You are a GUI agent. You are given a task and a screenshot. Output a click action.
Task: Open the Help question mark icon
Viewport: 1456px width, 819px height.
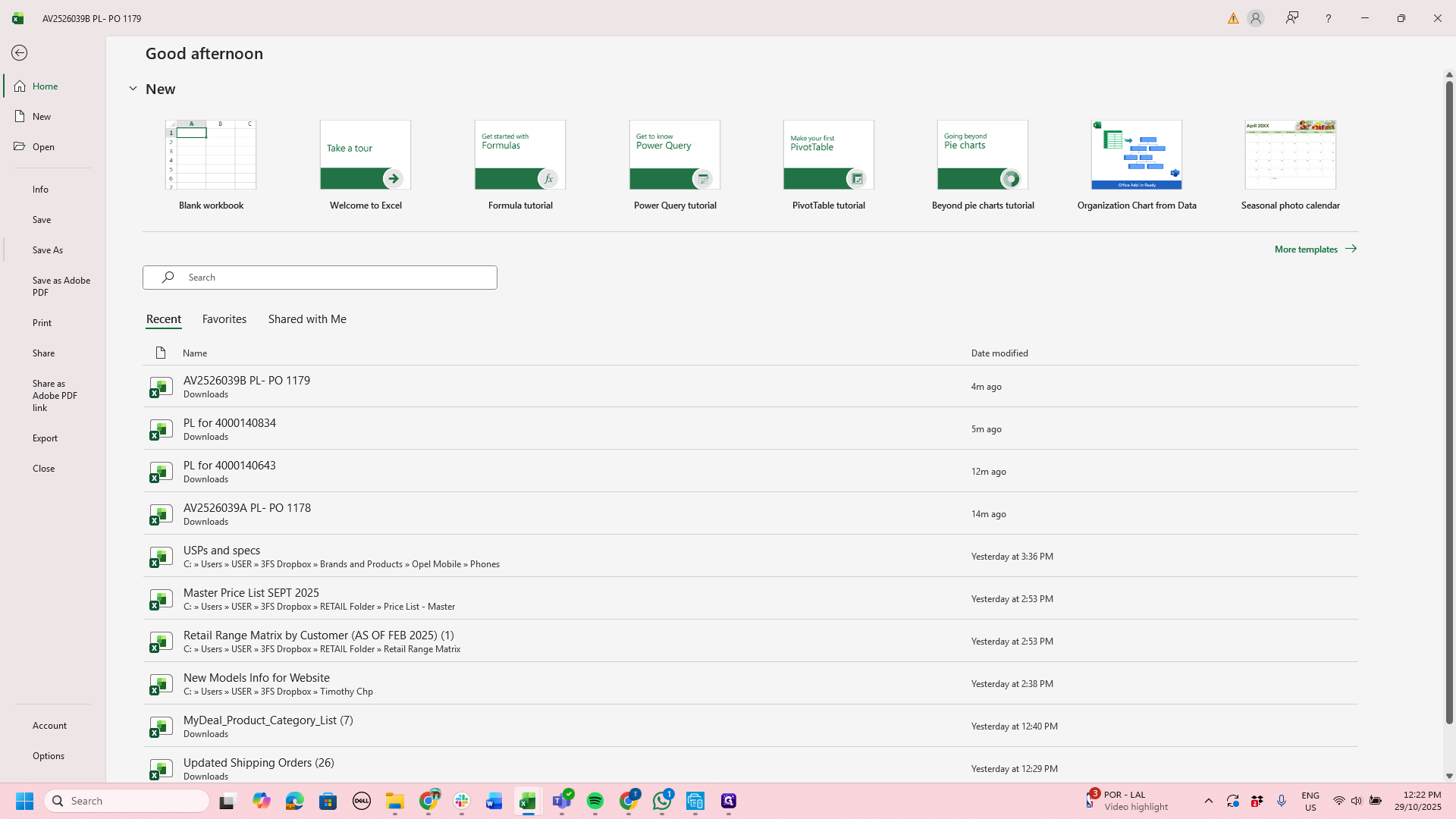[x=1328, y=18]
